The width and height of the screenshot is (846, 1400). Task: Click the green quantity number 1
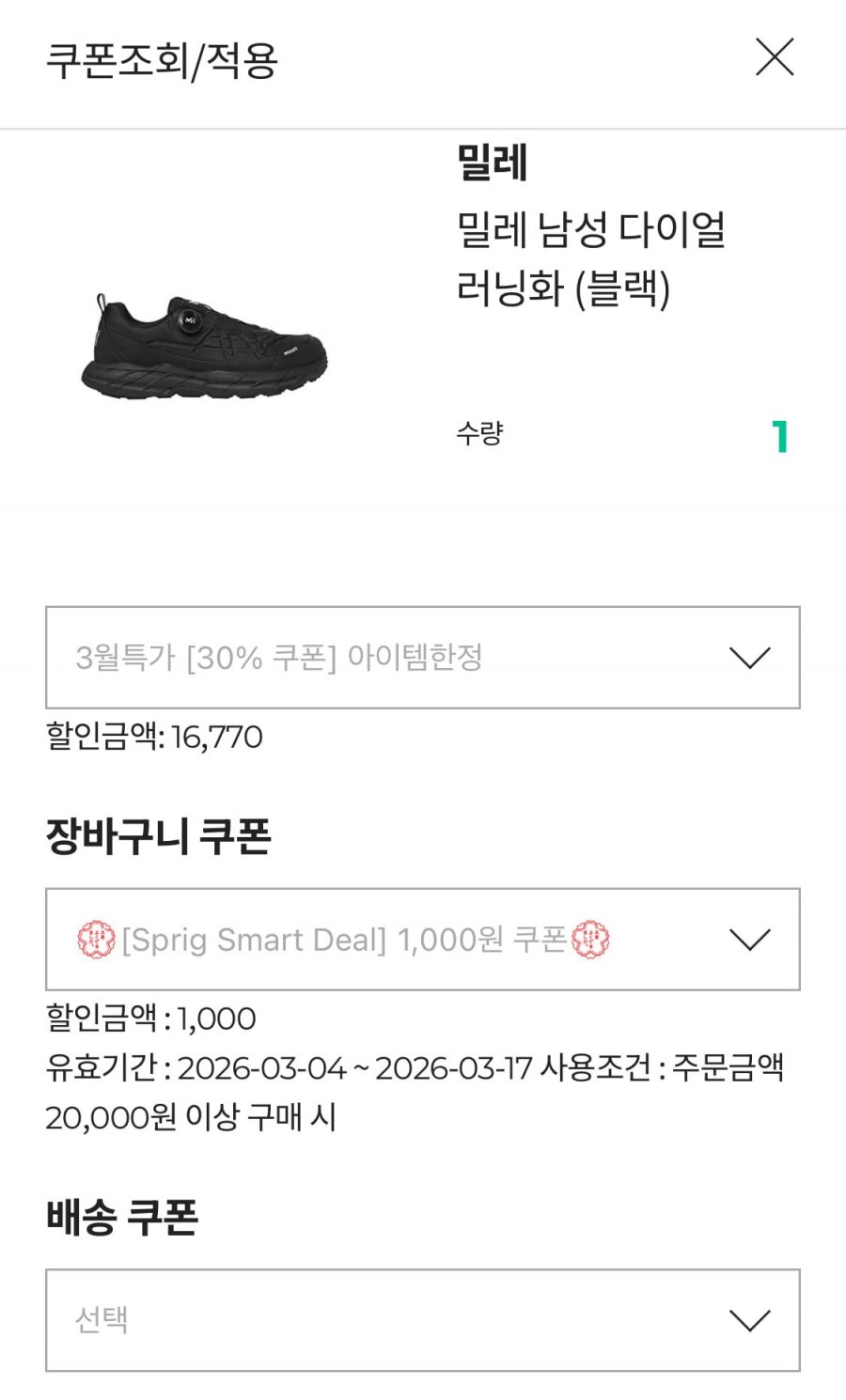pos(779,437)
